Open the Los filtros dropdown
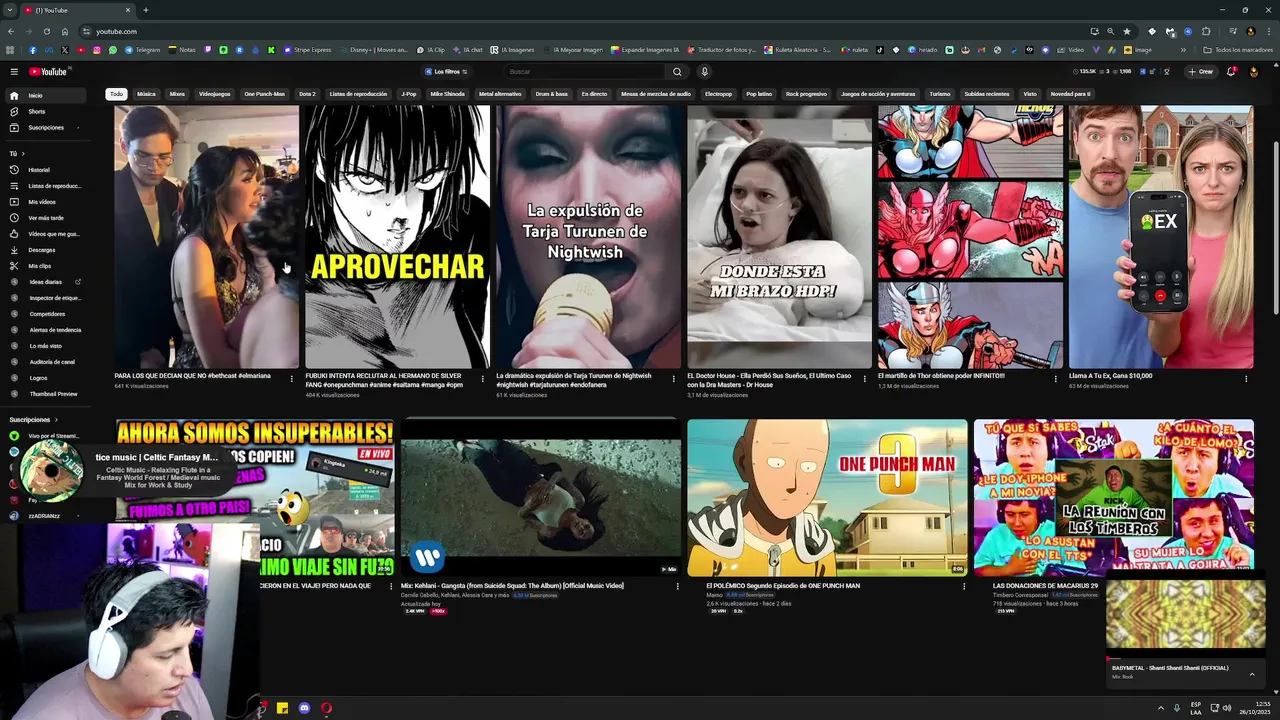1280x720 pixels. point(446,72)
